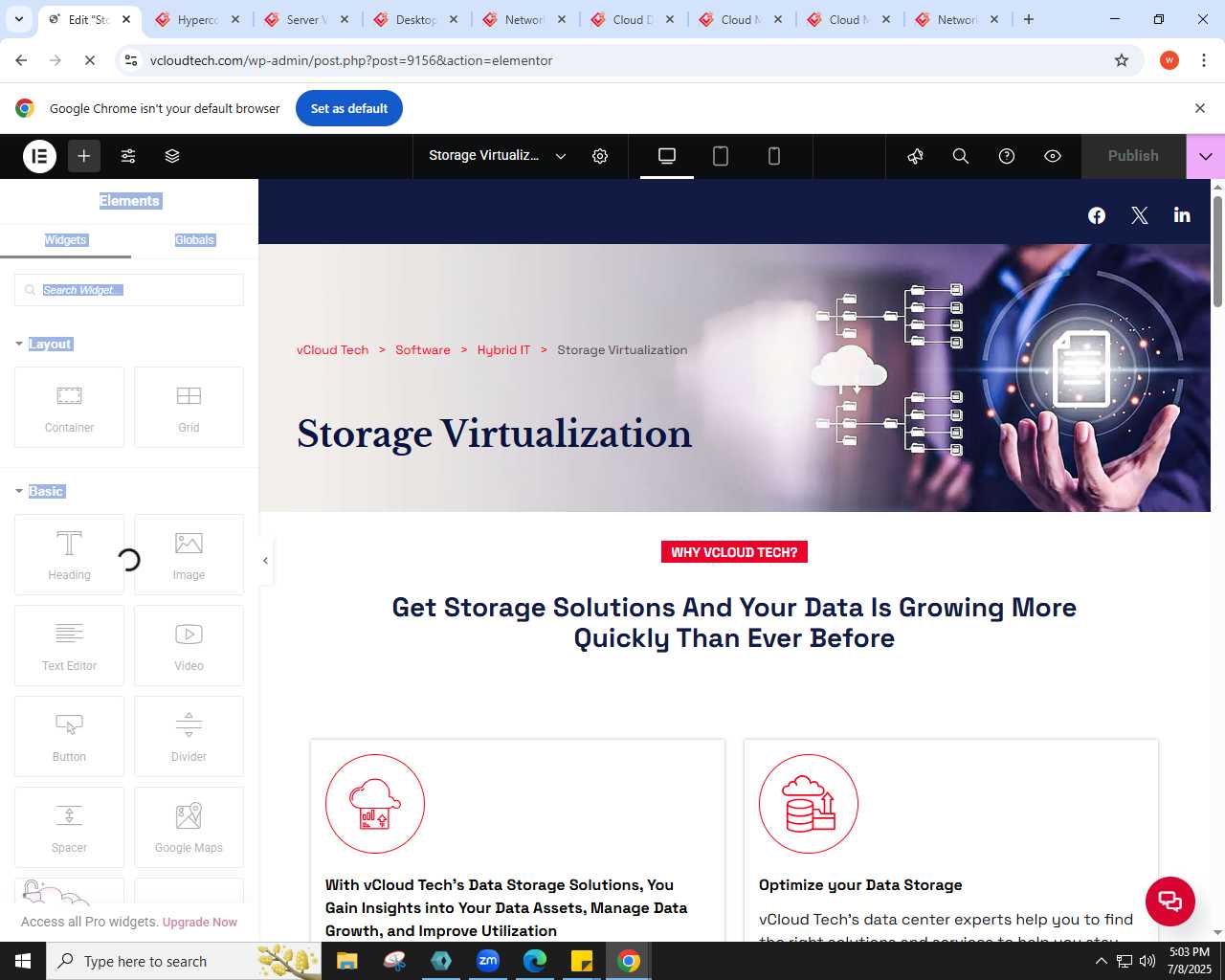Switch to Tablet responsive view
Viewport: 1225px width, 980px height.
tap(721, 156)
